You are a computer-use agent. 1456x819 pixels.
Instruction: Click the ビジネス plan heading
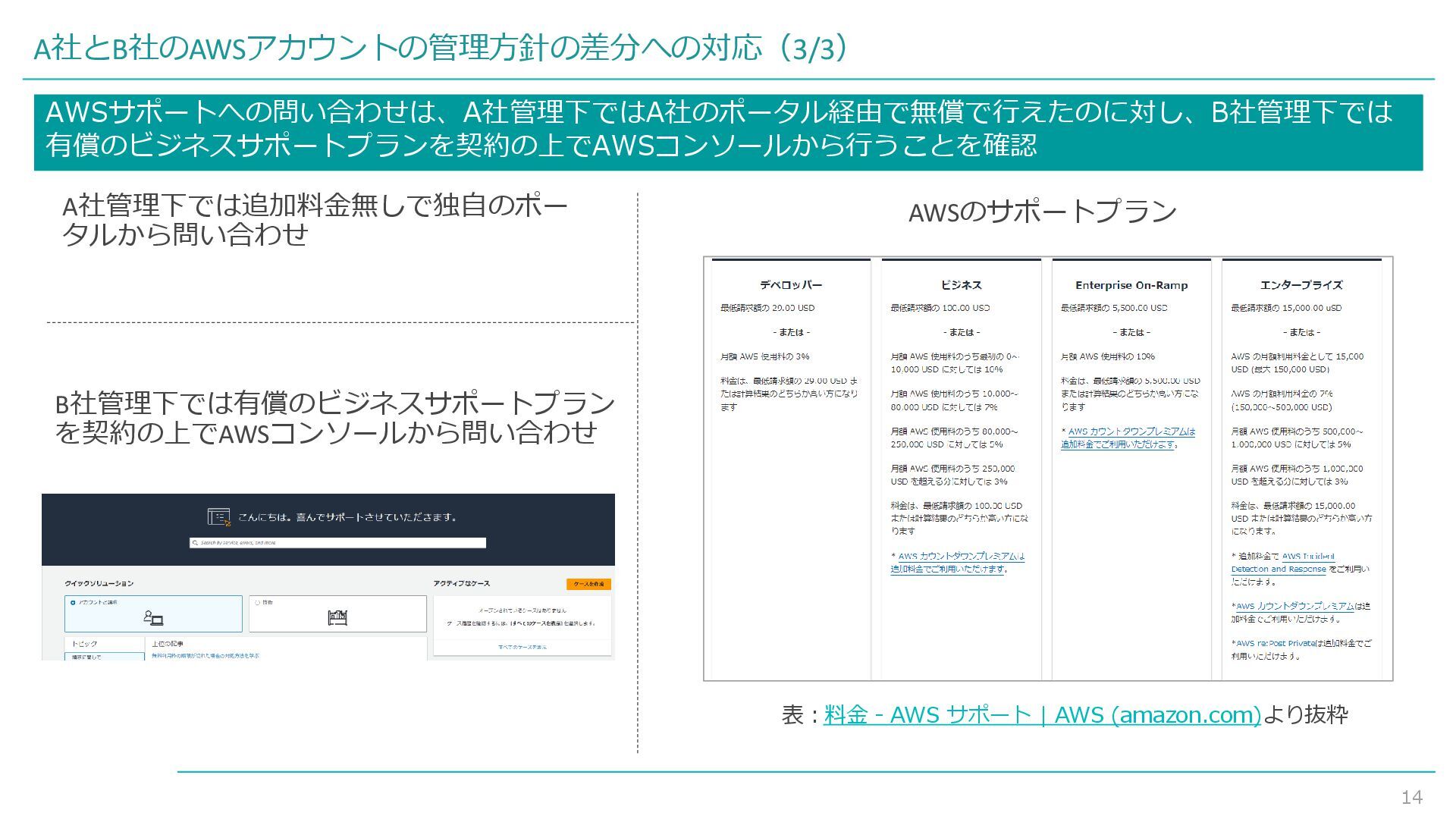point(961,285)
